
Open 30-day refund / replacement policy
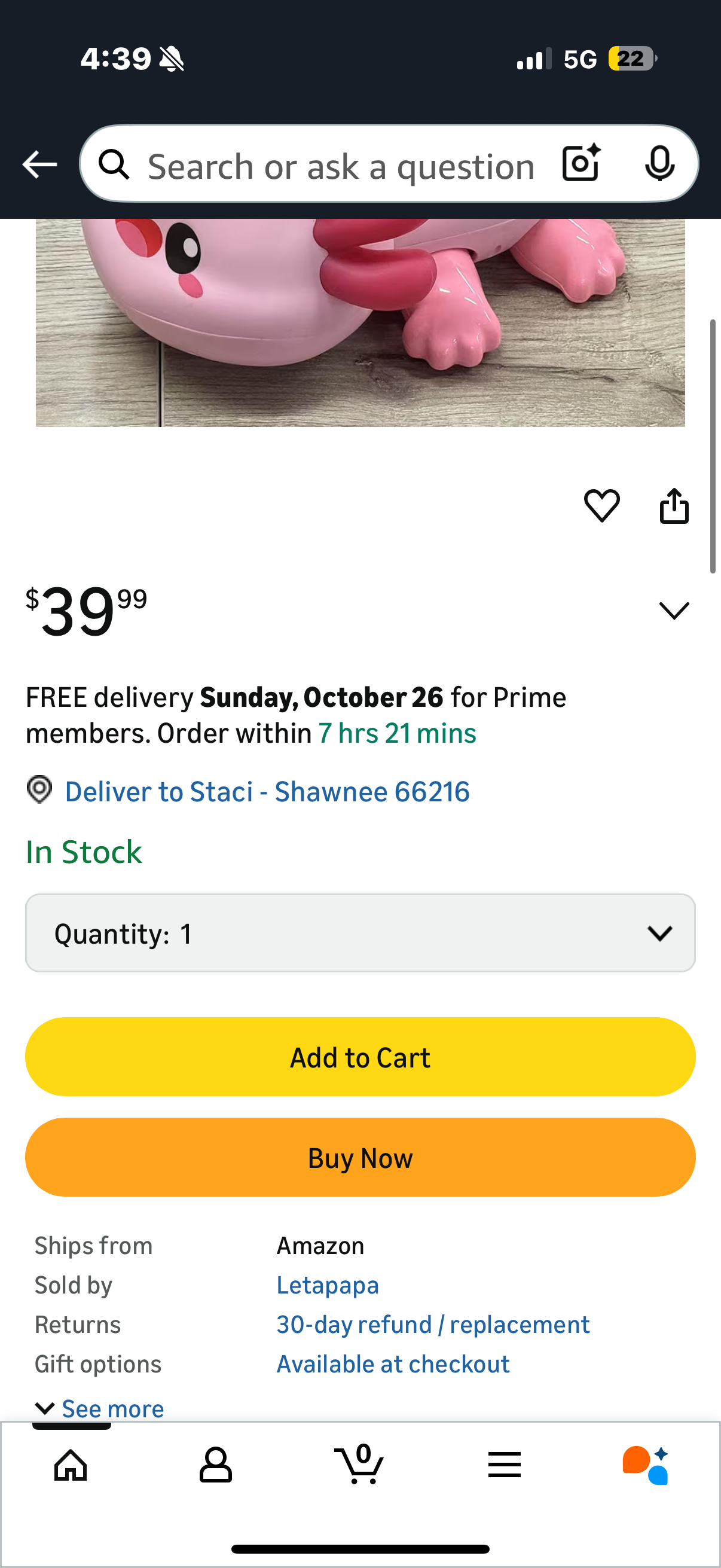[x=433, y=1325]
